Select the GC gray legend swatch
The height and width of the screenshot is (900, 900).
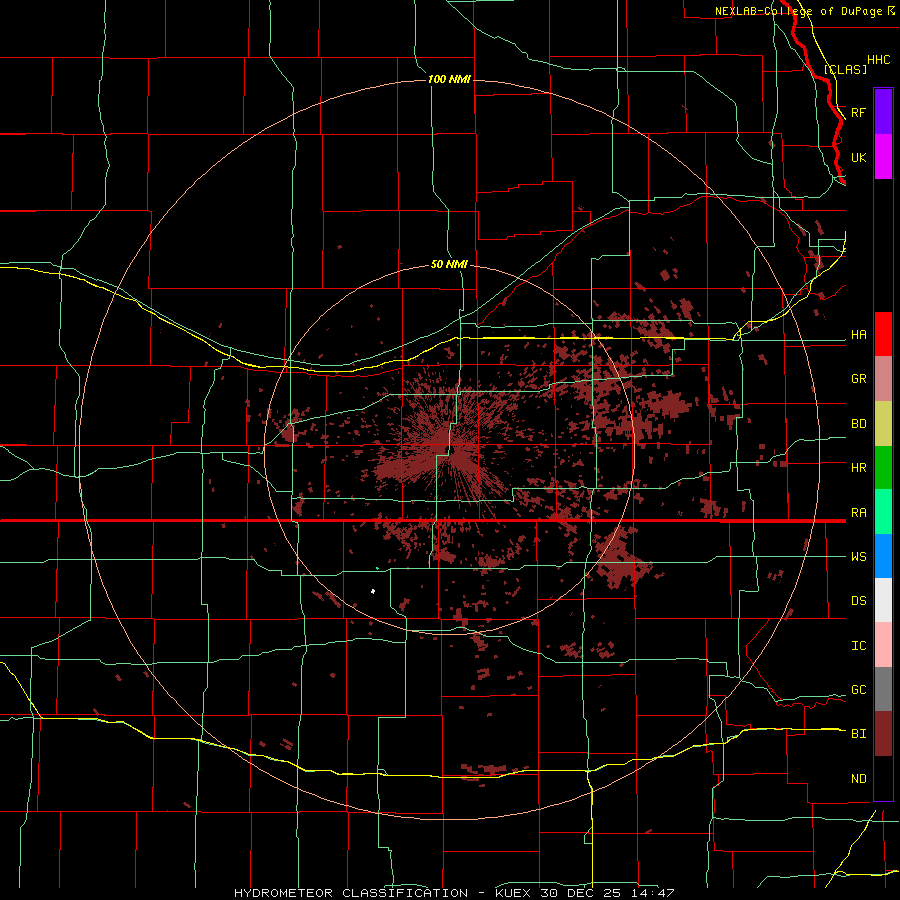pyautogui.click(x=883, y=689)
